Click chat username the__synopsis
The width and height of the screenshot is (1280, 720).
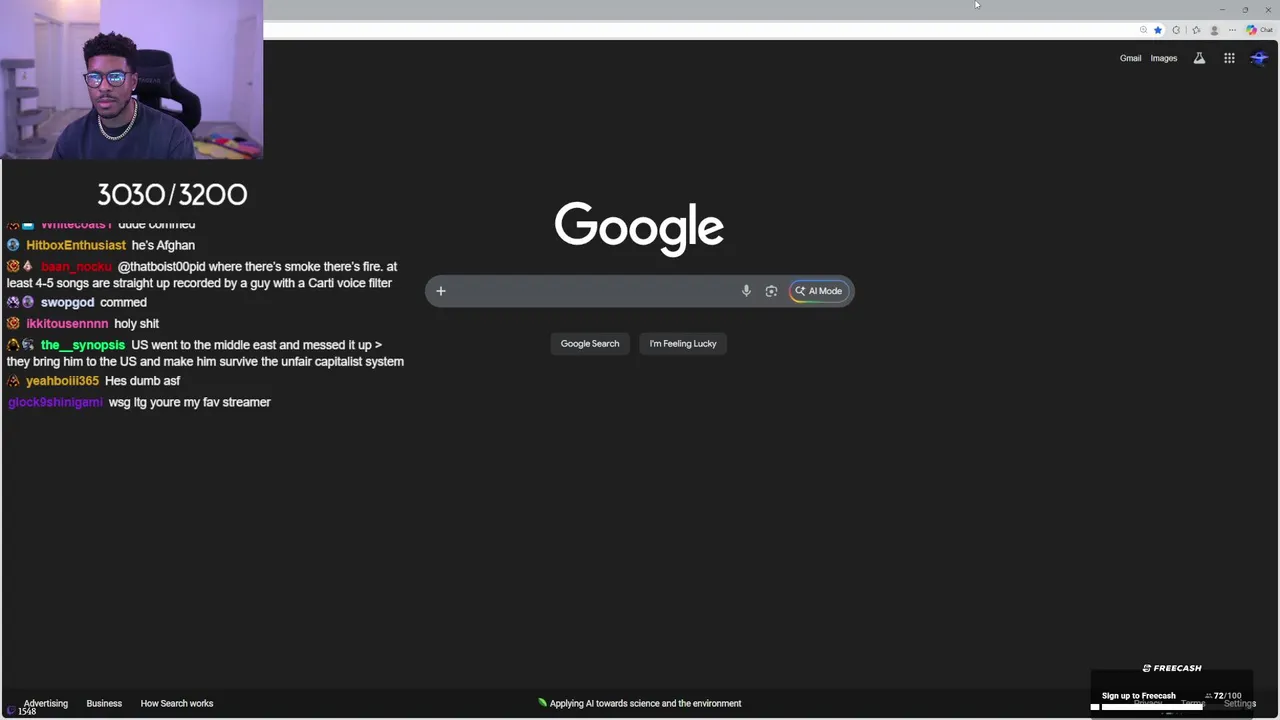pos(83,345)
